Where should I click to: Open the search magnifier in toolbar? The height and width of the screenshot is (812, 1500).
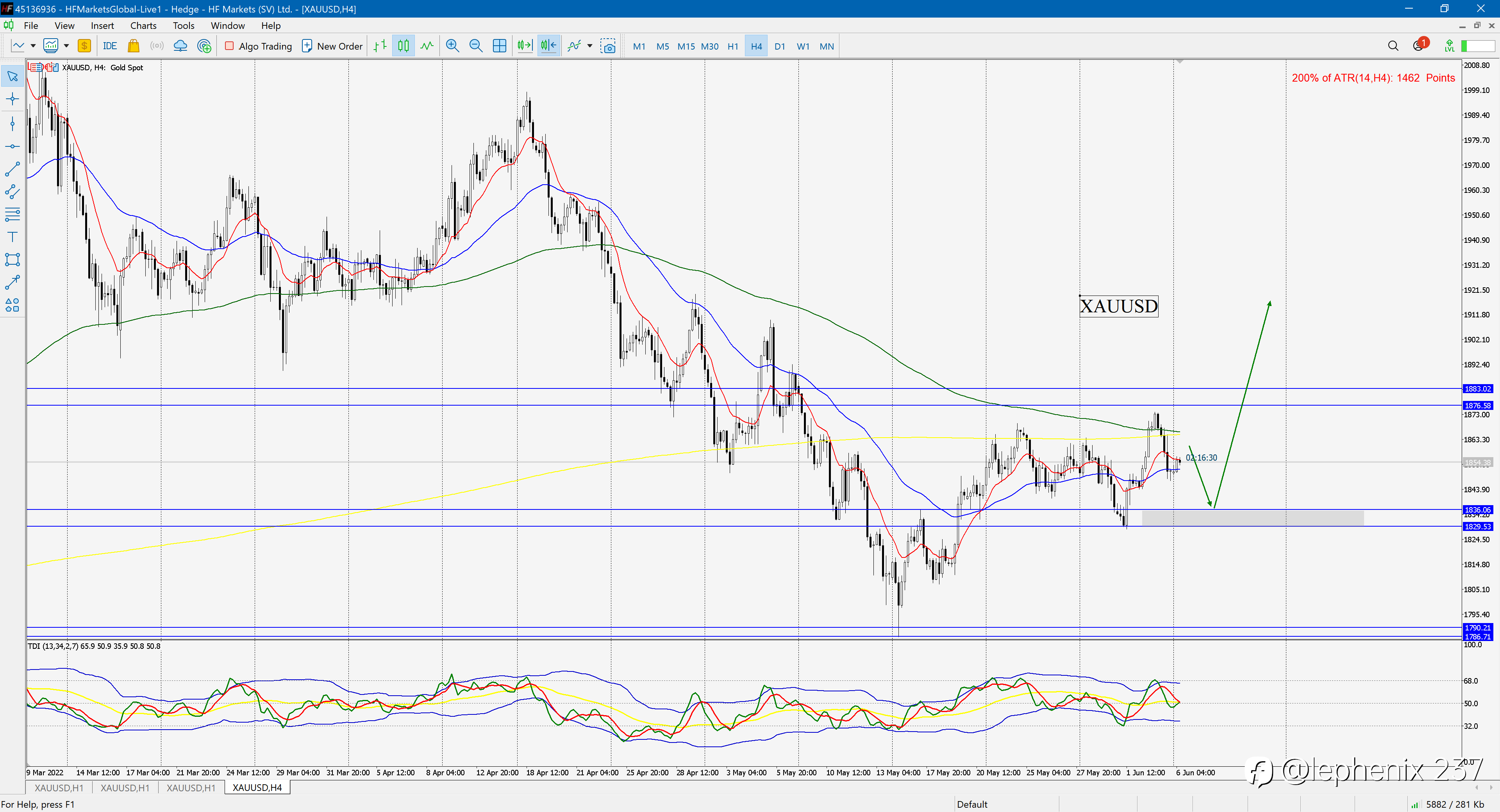pos(1393,46)
